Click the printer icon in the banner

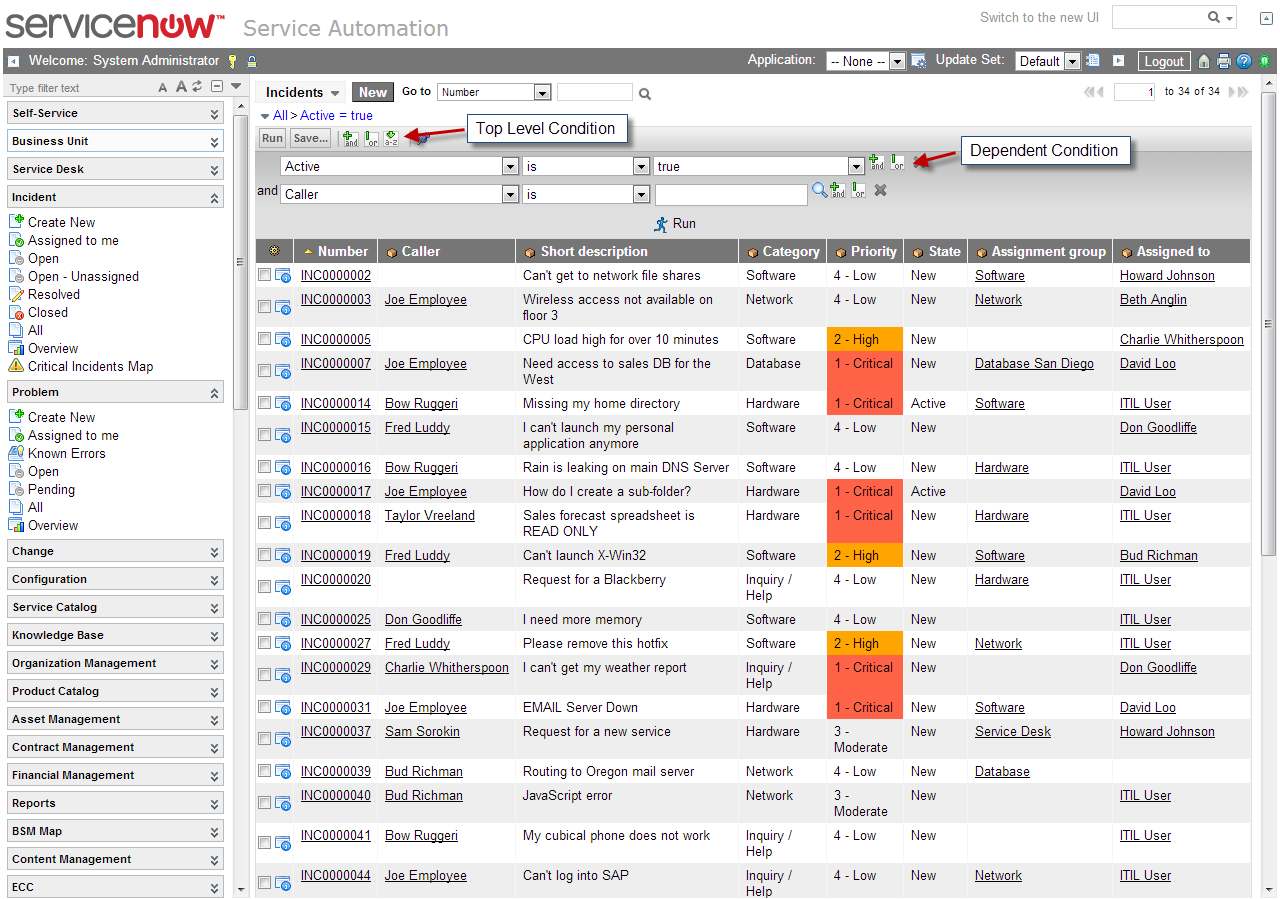click(x=1223, y=61)
